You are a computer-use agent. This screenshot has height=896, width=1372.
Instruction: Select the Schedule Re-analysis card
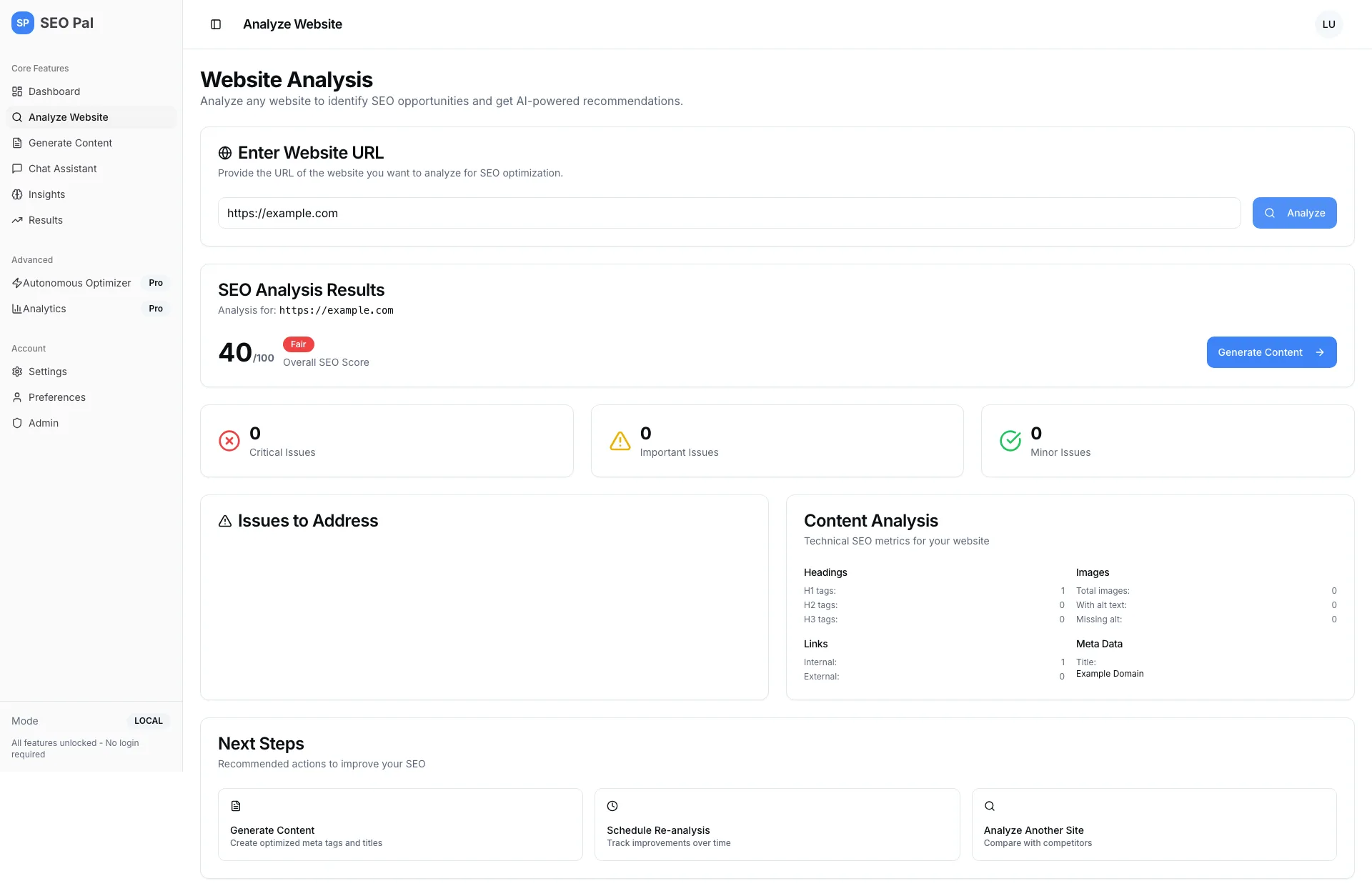click(777, 825)
